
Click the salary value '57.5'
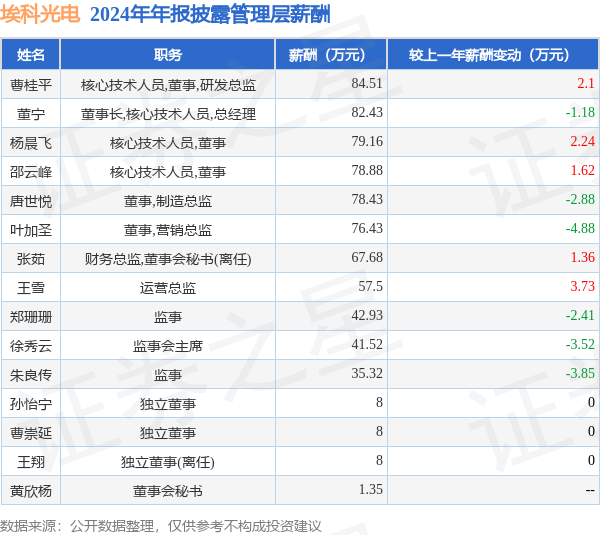370,287
